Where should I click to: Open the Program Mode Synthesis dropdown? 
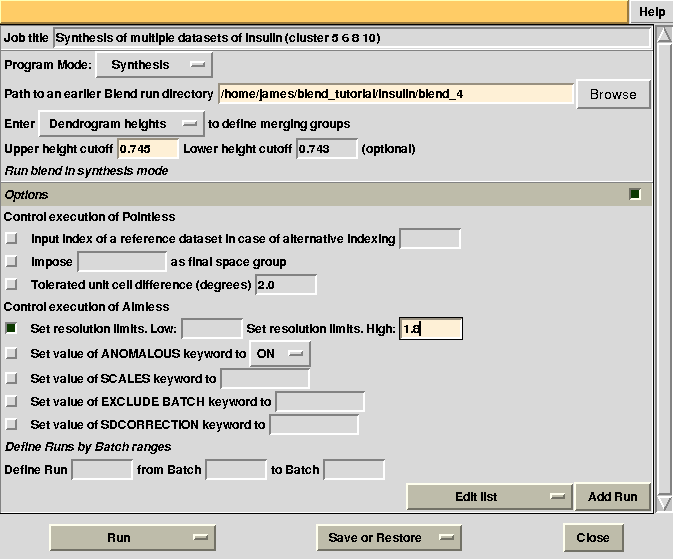[154, 65]
